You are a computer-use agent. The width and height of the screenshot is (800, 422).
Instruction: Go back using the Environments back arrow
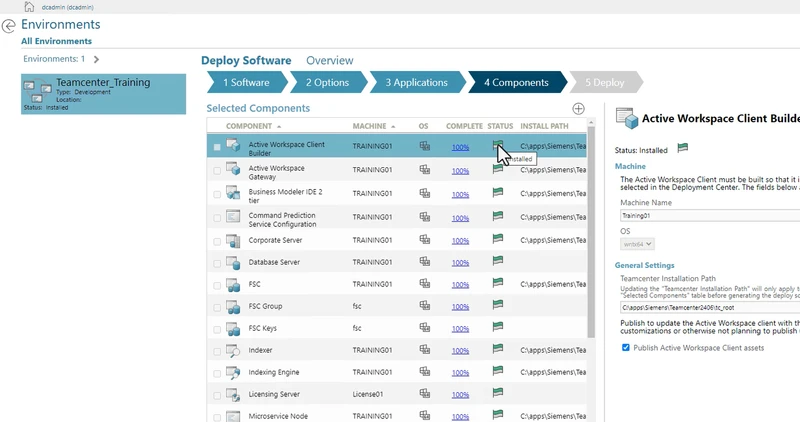(9, 26)
